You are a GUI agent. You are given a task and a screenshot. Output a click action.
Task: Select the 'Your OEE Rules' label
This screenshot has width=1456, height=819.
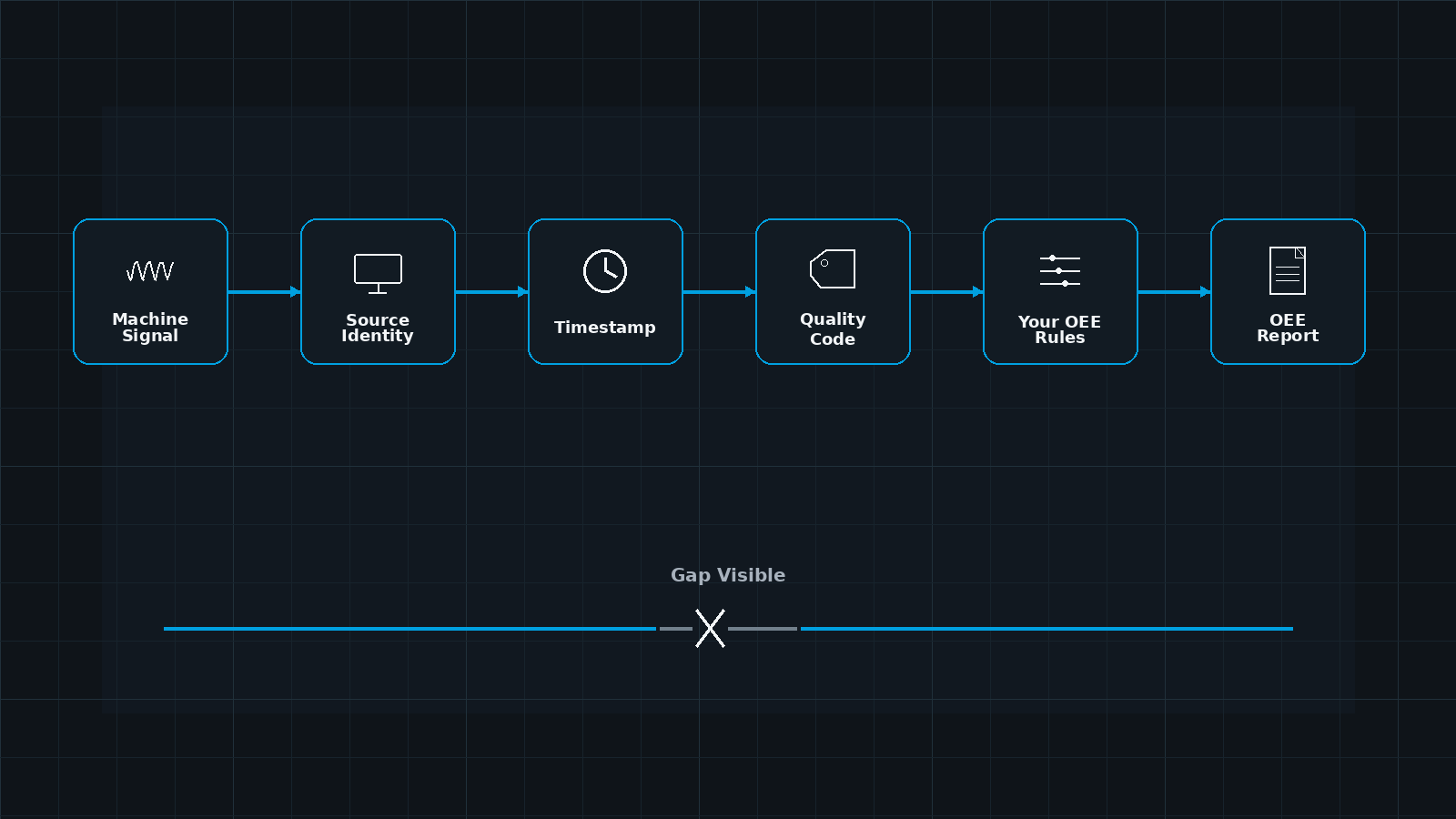point(1060,329)
